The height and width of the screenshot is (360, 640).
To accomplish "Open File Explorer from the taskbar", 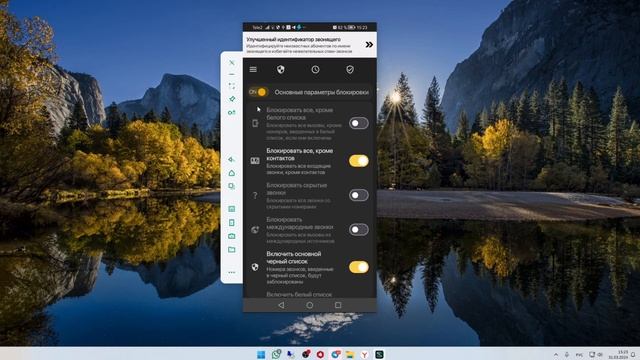I will pyautogui.click(x=350, y=354).
